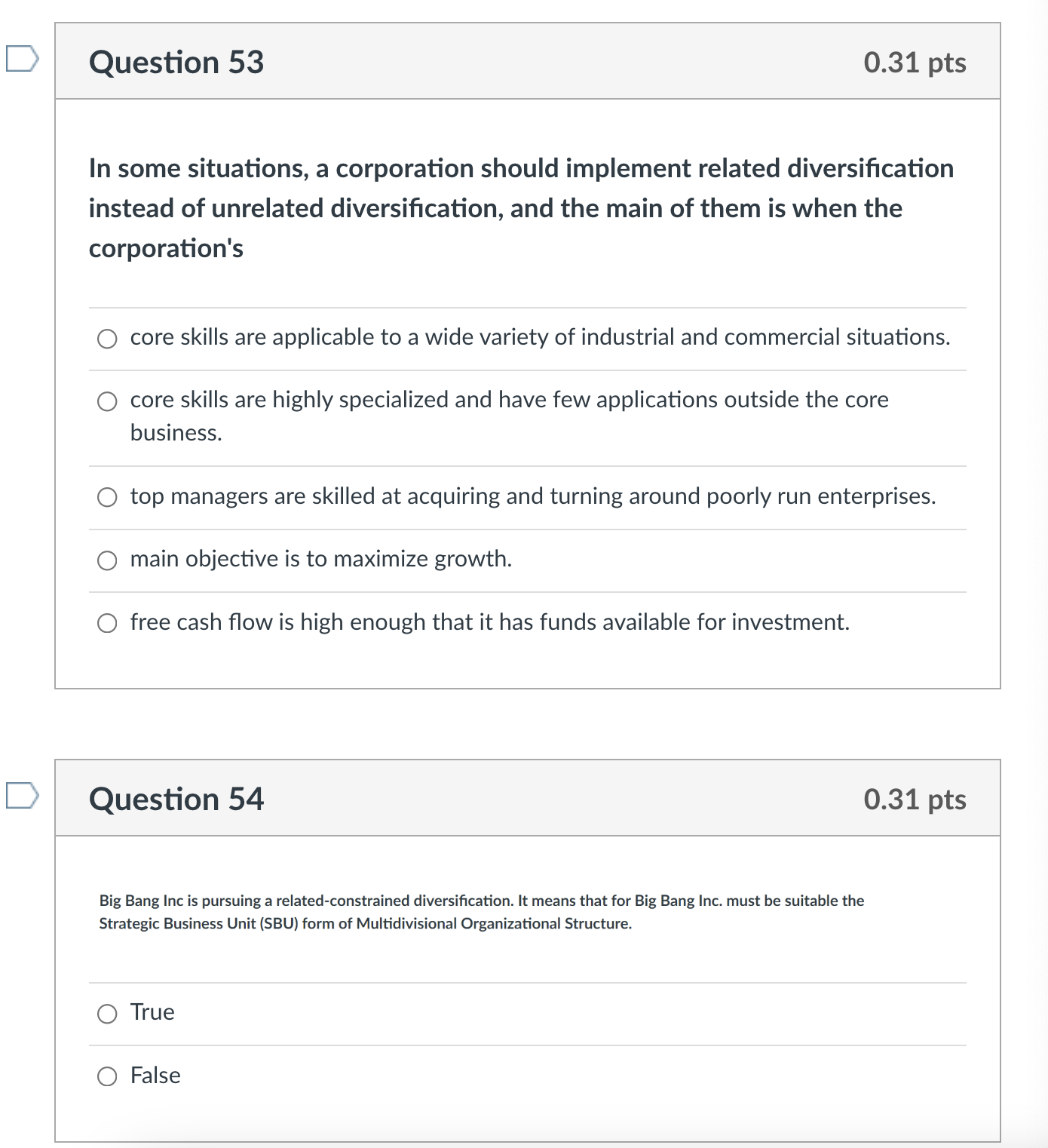Select 'main objective is to maximize growth' option
The height and width of the screenshot is (1148, 1048).
coord(106,560)
